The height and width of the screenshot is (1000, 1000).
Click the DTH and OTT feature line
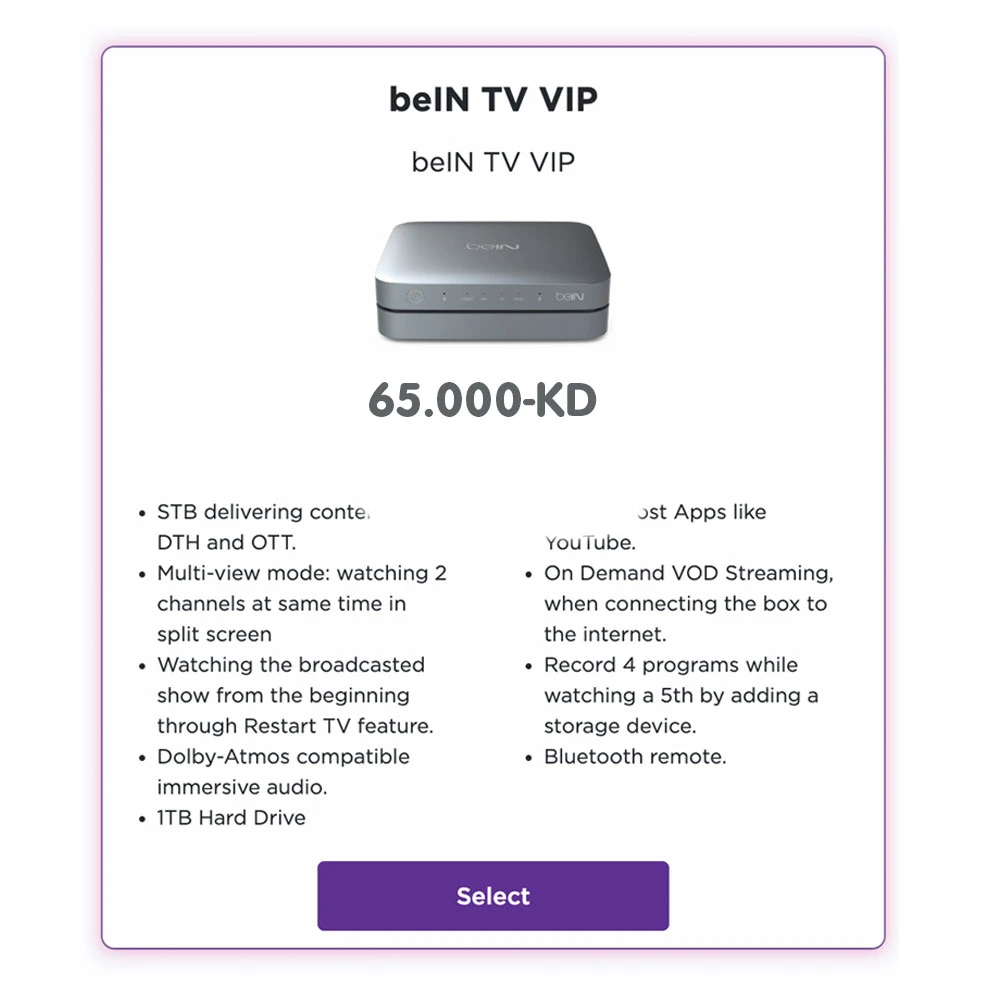(x=227, y=543)
